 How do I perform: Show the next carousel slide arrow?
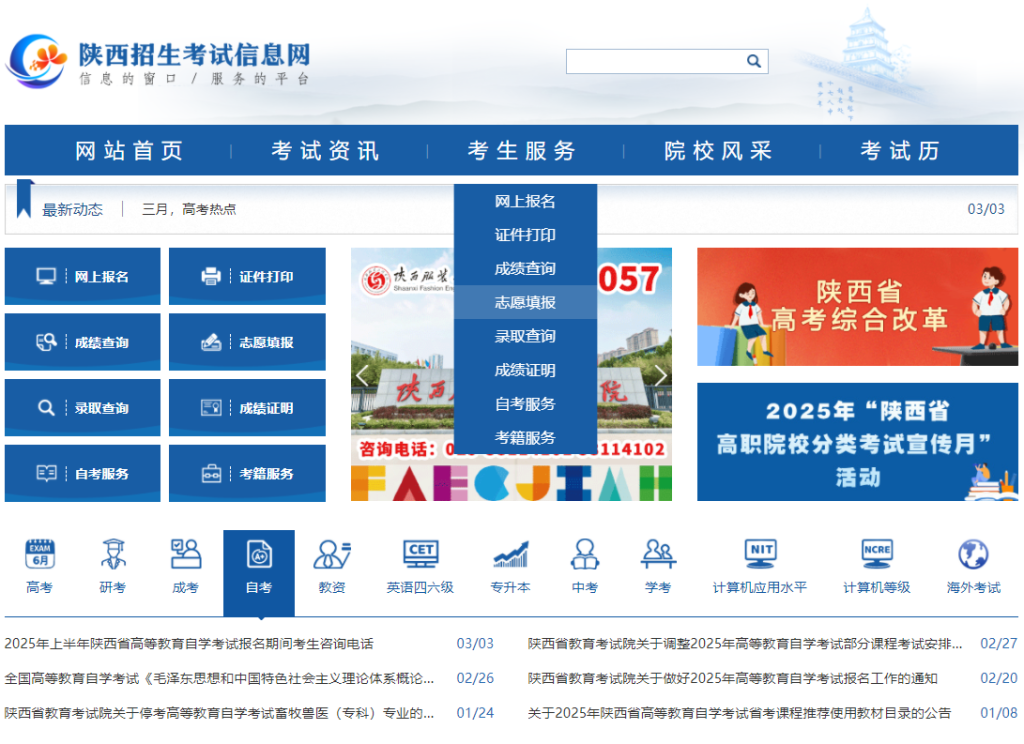click(659, 375)
